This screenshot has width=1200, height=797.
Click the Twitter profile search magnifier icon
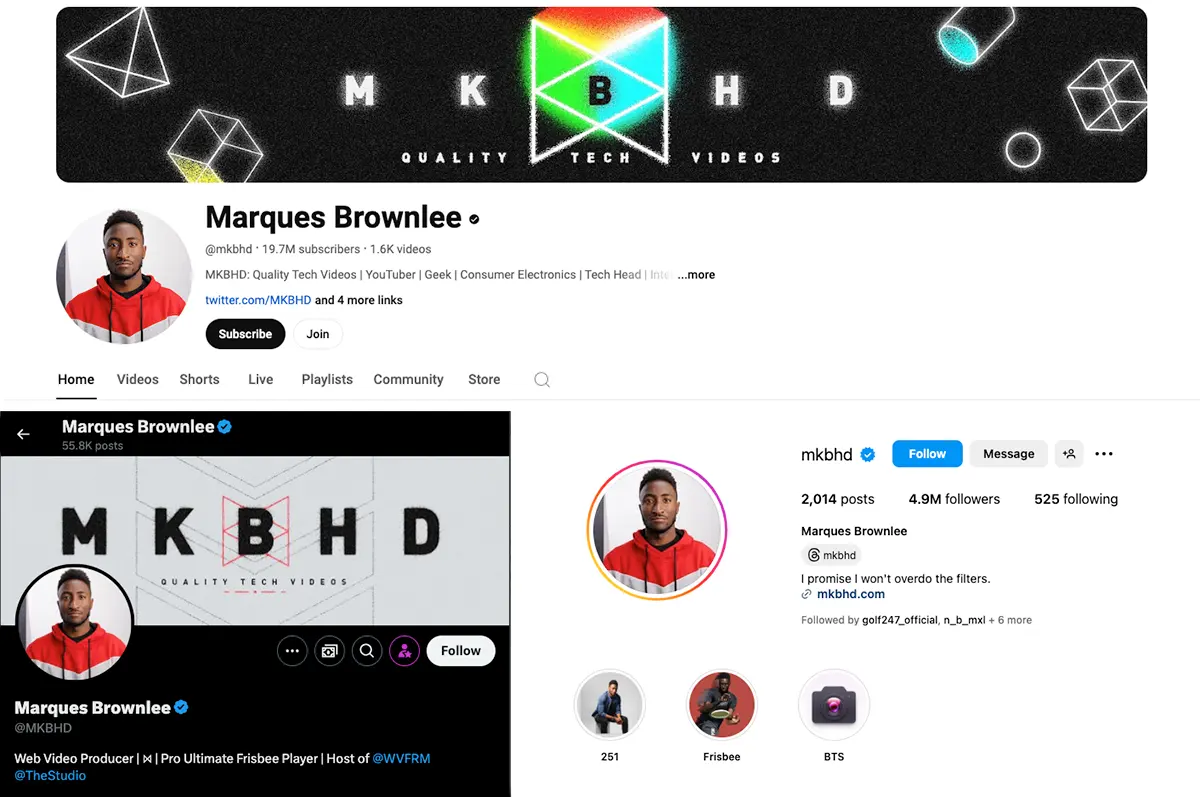pyautogui.click(x=367, y=651)
